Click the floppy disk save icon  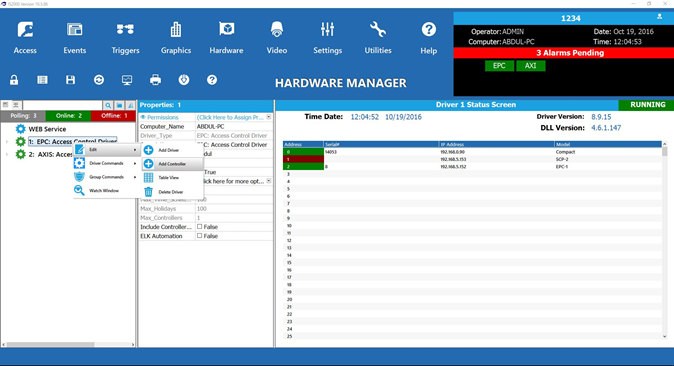70,80
